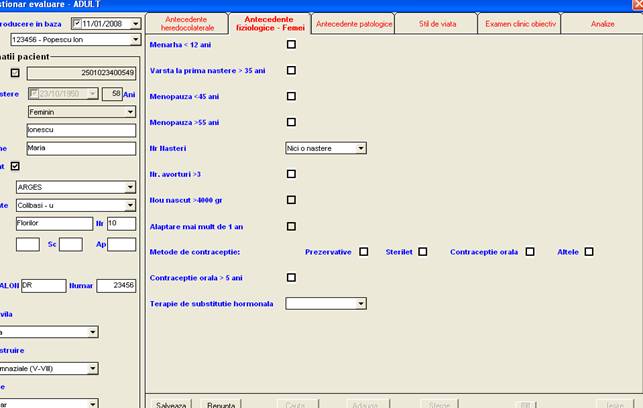Toggle Varsta la prima nastere > 35 ani
Screen dimensions: 643x408
pyautogui.click(x=291, y=70)
